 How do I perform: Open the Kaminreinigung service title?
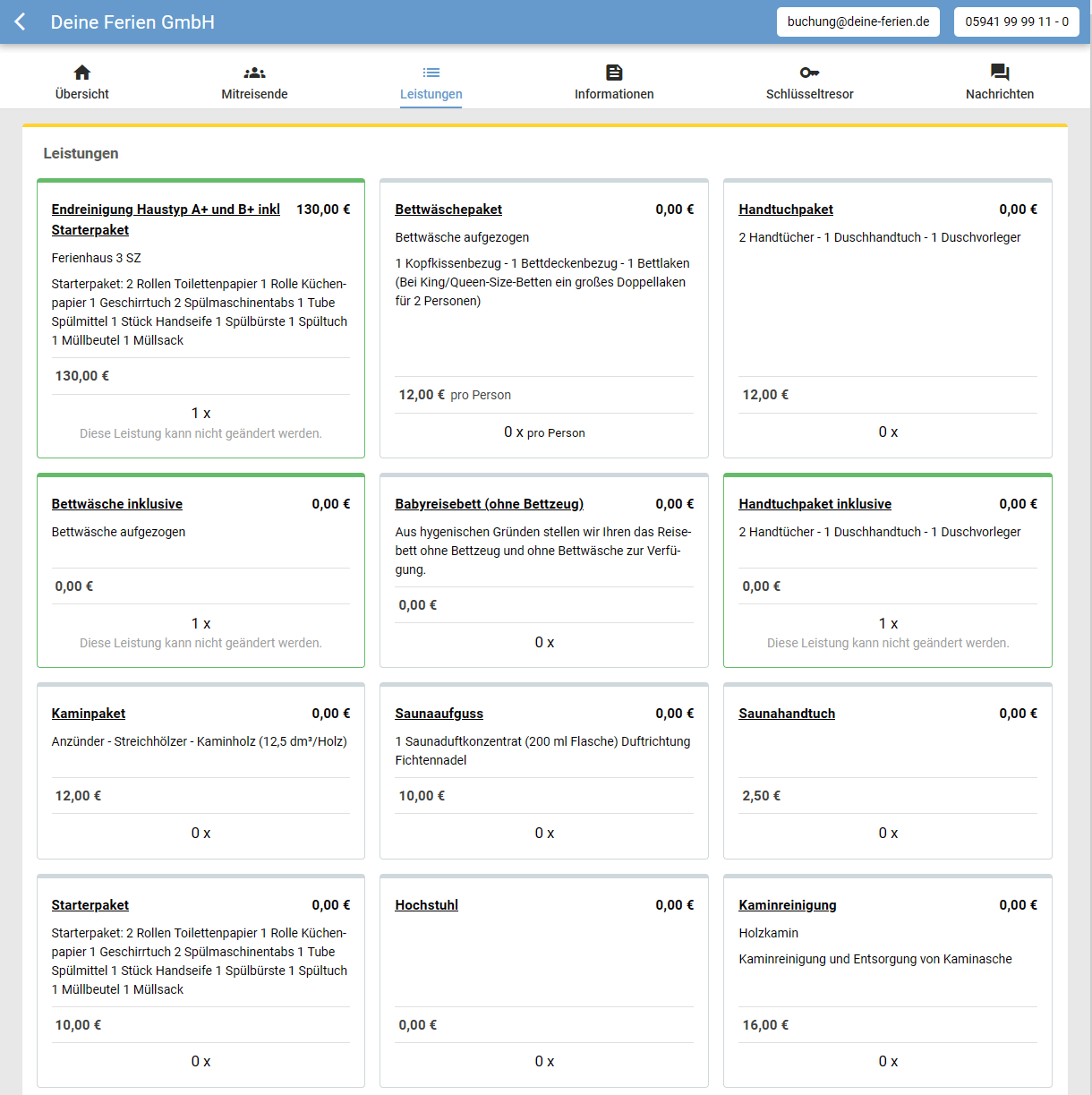[788, 905]
